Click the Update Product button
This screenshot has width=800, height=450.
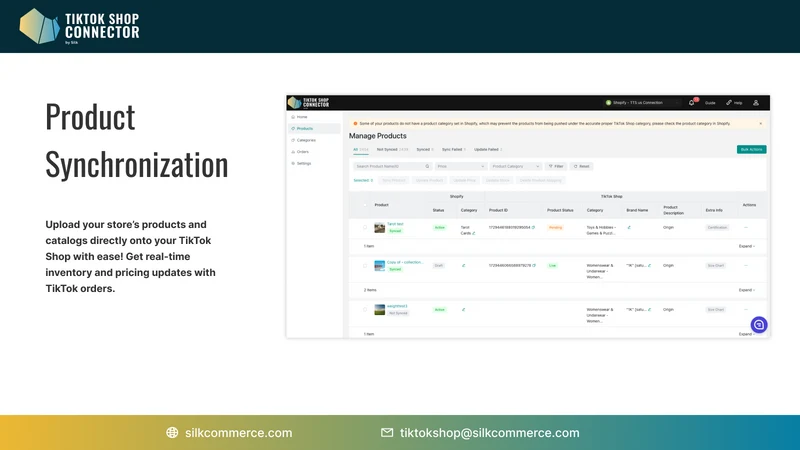tap(429, 180)
